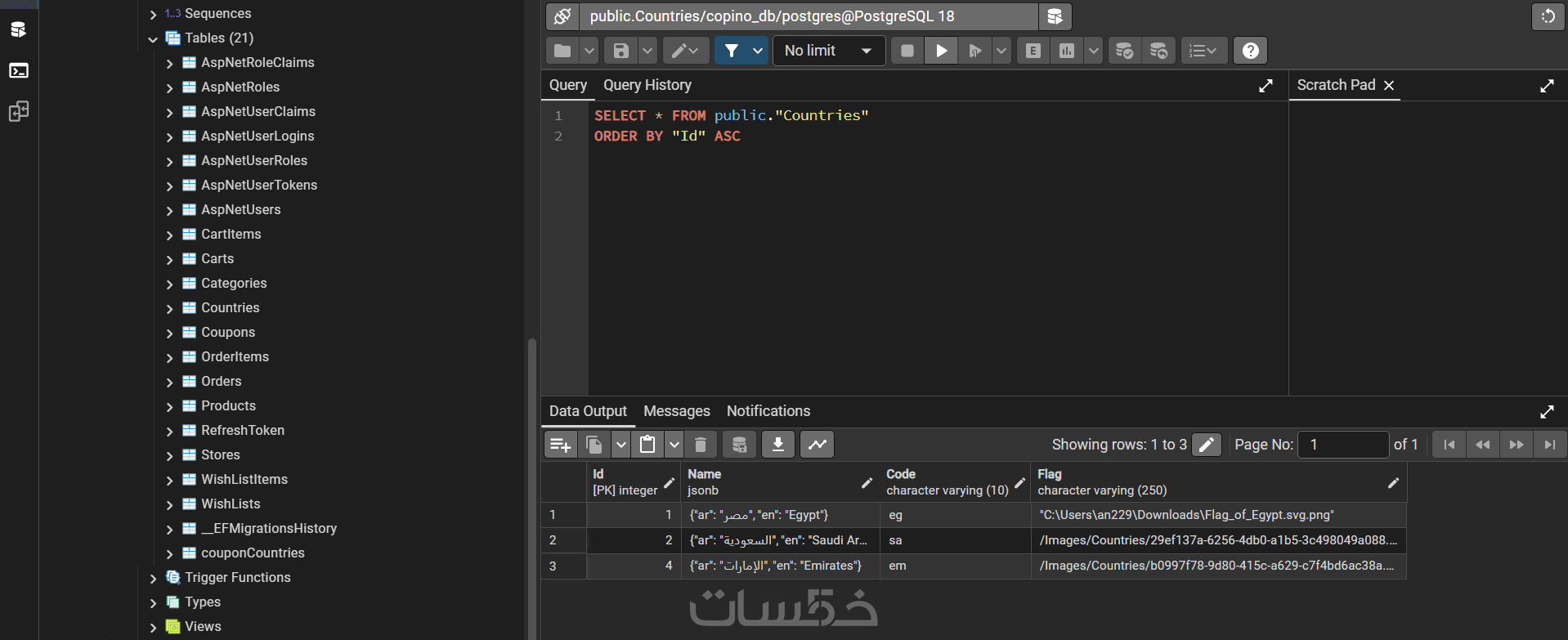Open the Copy options dropdown arrow
This screenshot has width=1568, height=640.
pyautogui.click(x=621, y=445)
